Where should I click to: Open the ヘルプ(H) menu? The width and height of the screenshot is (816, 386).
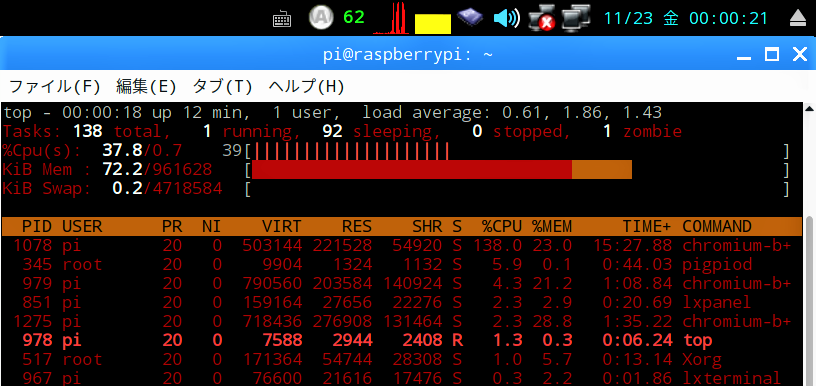pyautogui.click(x=306, y=86)
